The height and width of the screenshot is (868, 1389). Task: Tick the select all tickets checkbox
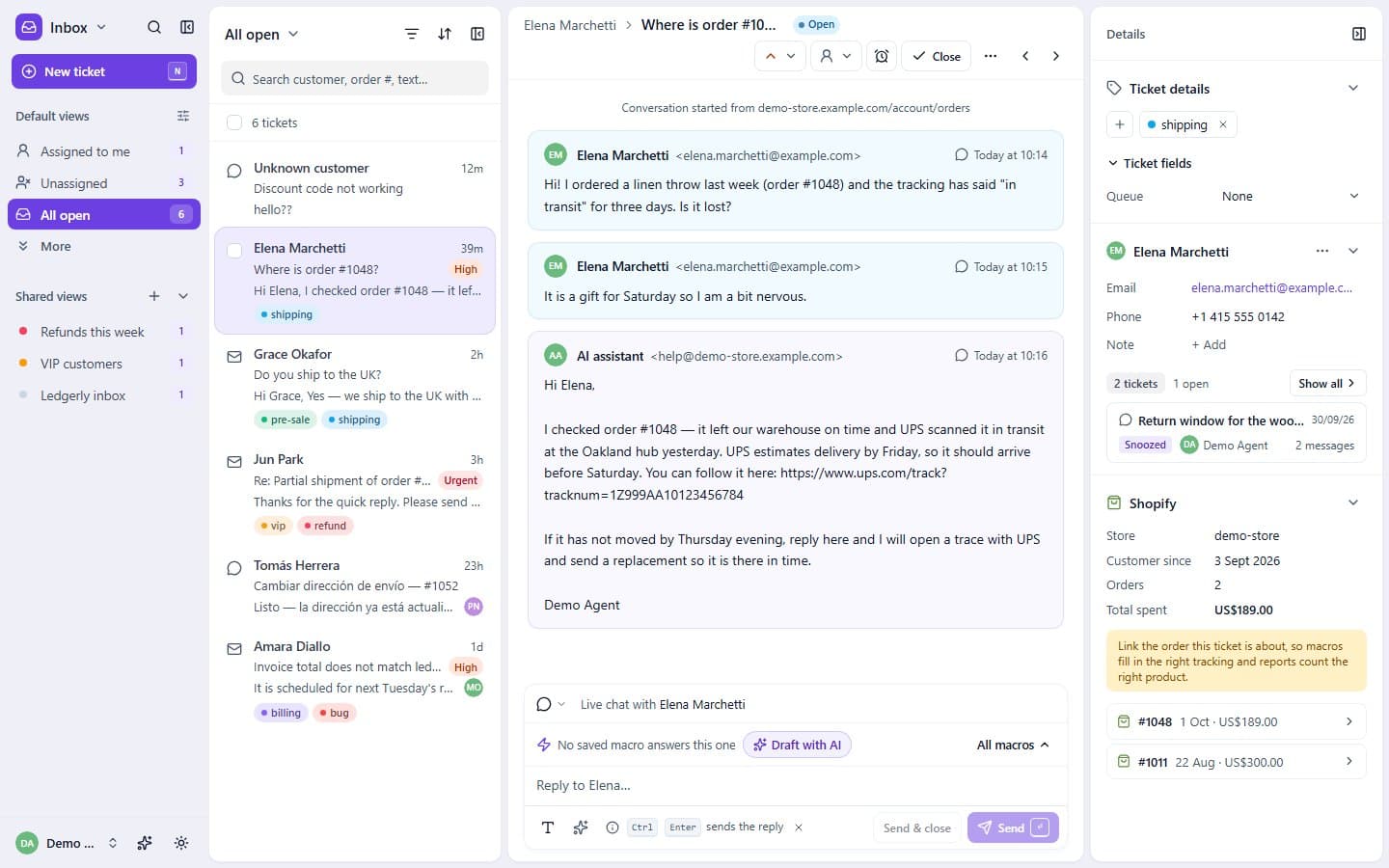(233, 122)
